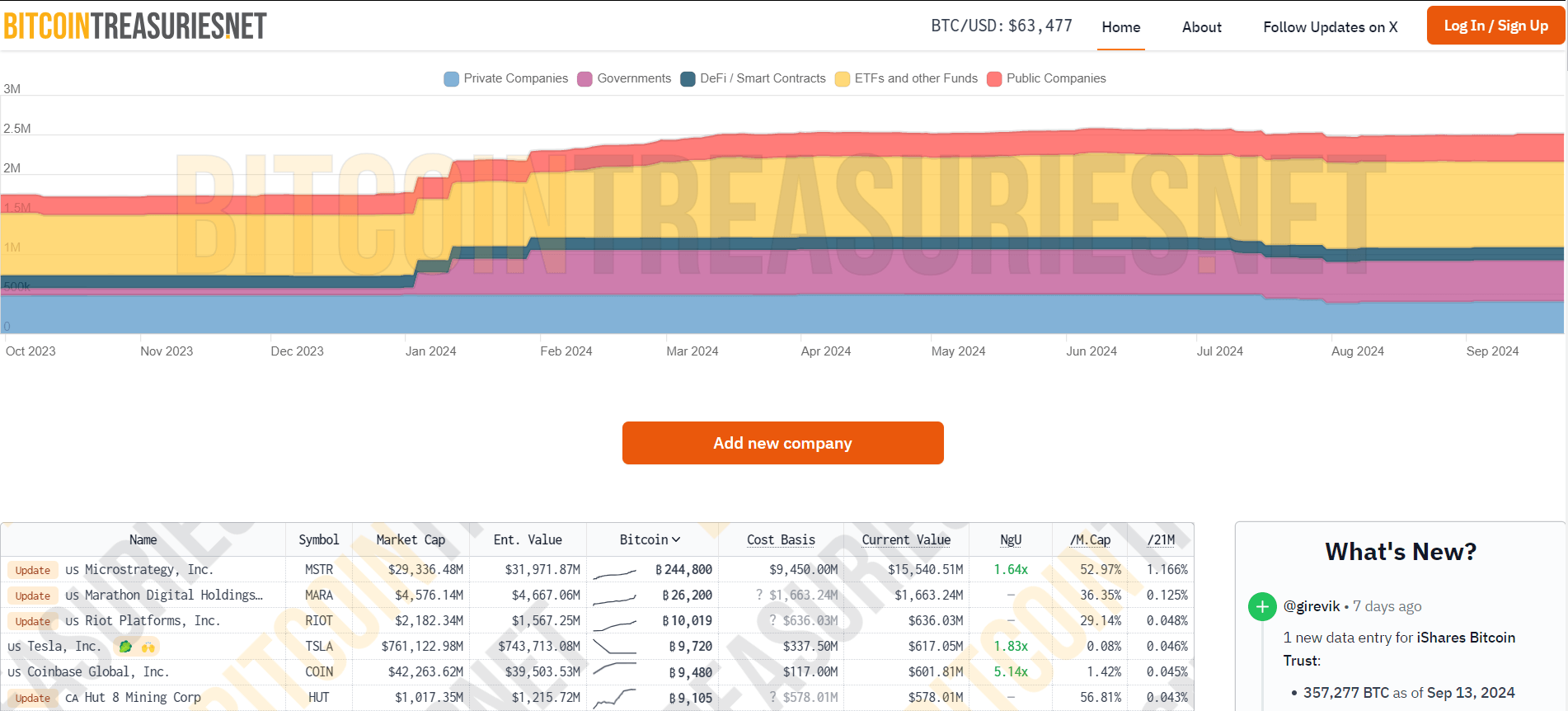Open the Microstrategy, Inc. company link

click(149, 569)
